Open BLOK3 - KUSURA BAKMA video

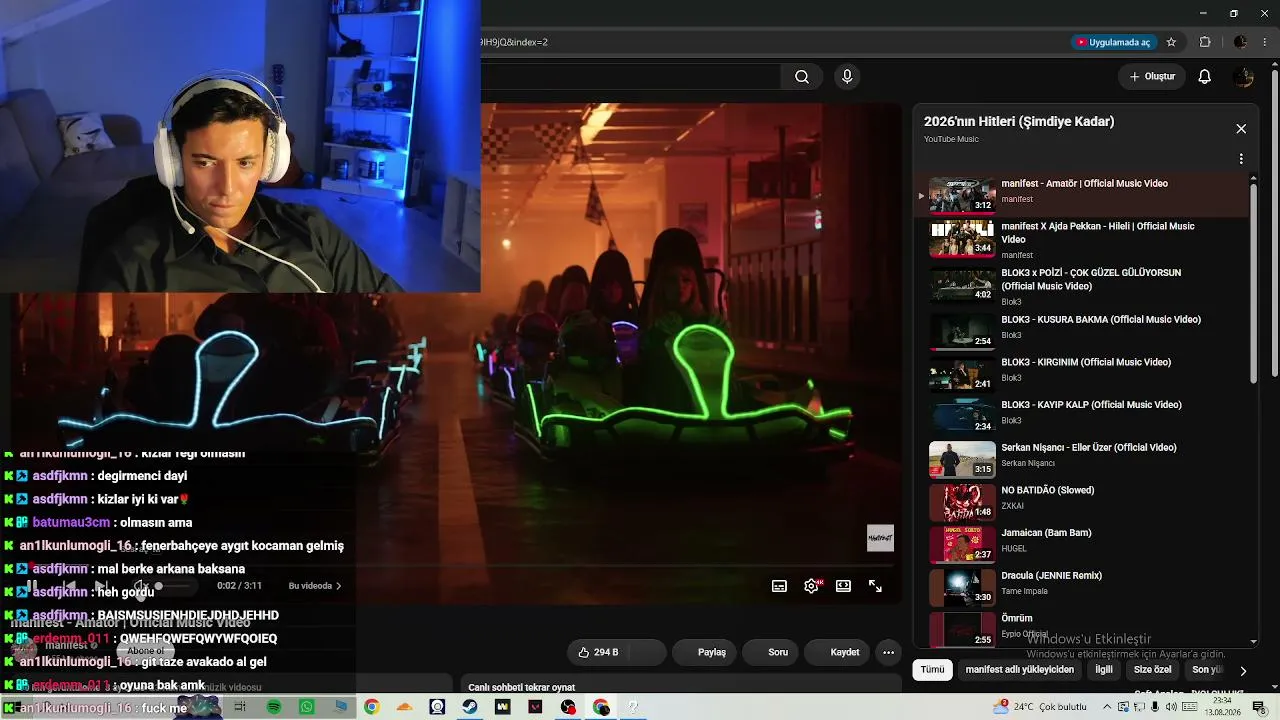[1083, 332]
